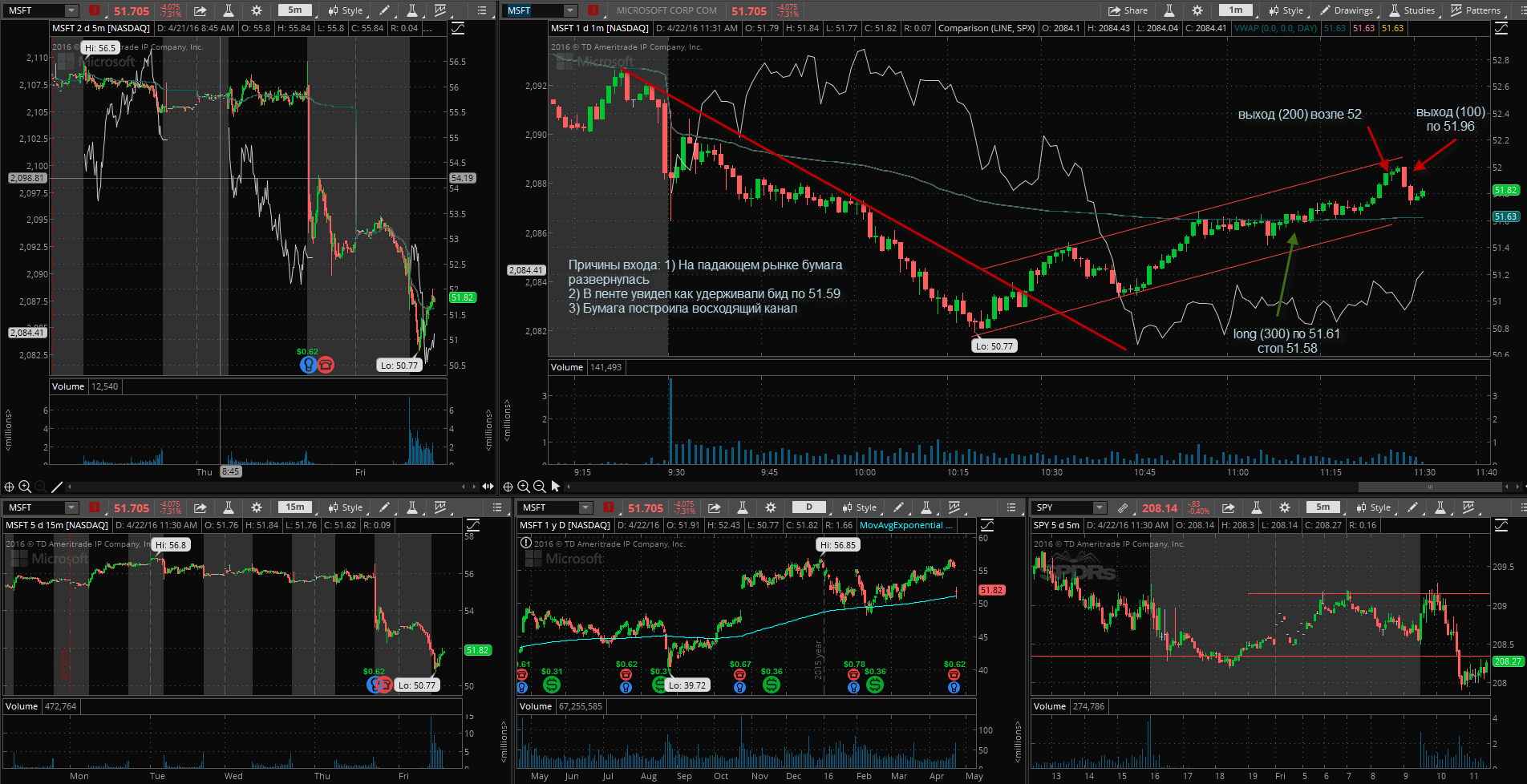The image size is (1527, 784).
Task: Open Style menu in MSFT 1m chart
Action: click(1286, 10)
